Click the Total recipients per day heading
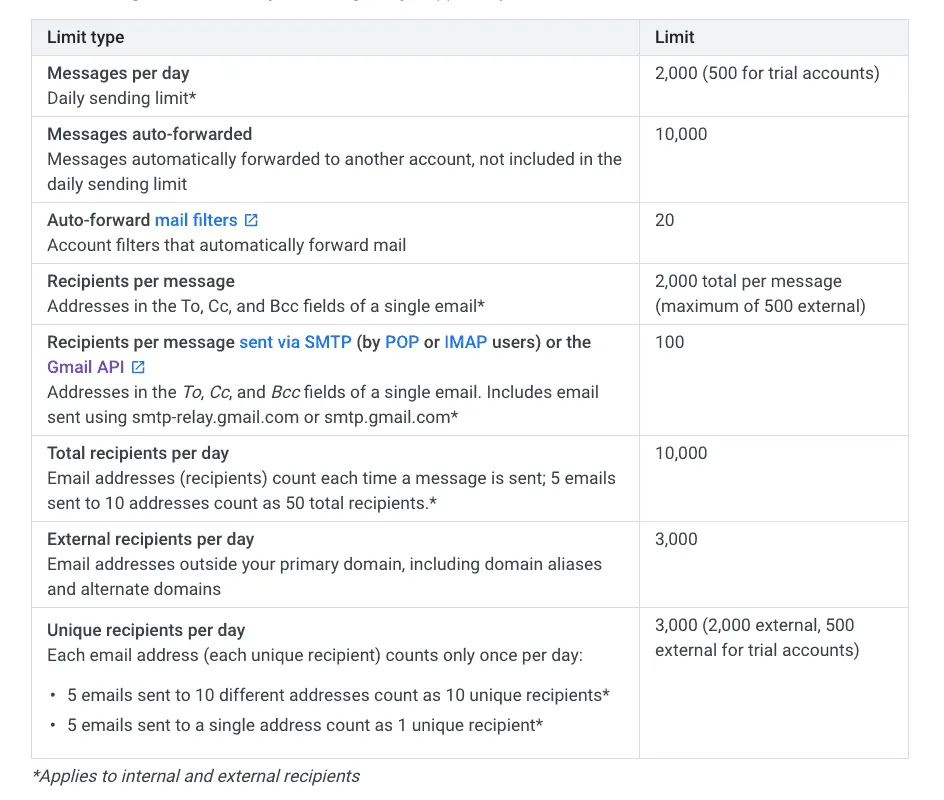 (138, 453)
